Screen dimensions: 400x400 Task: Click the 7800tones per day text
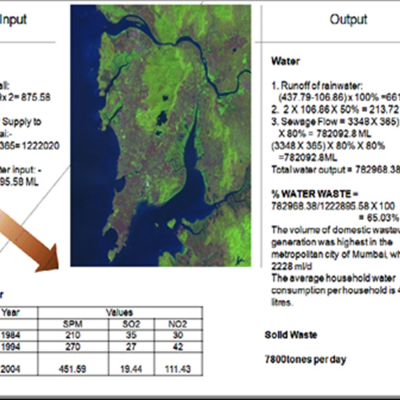coord(305,359)
